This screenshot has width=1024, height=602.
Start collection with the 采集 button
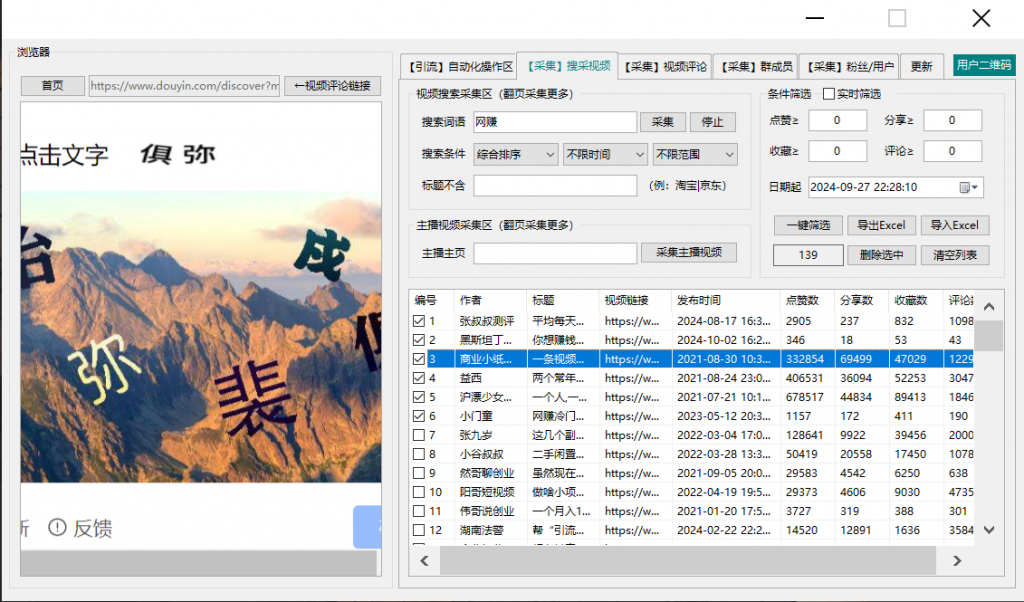[x=663, y=122]
